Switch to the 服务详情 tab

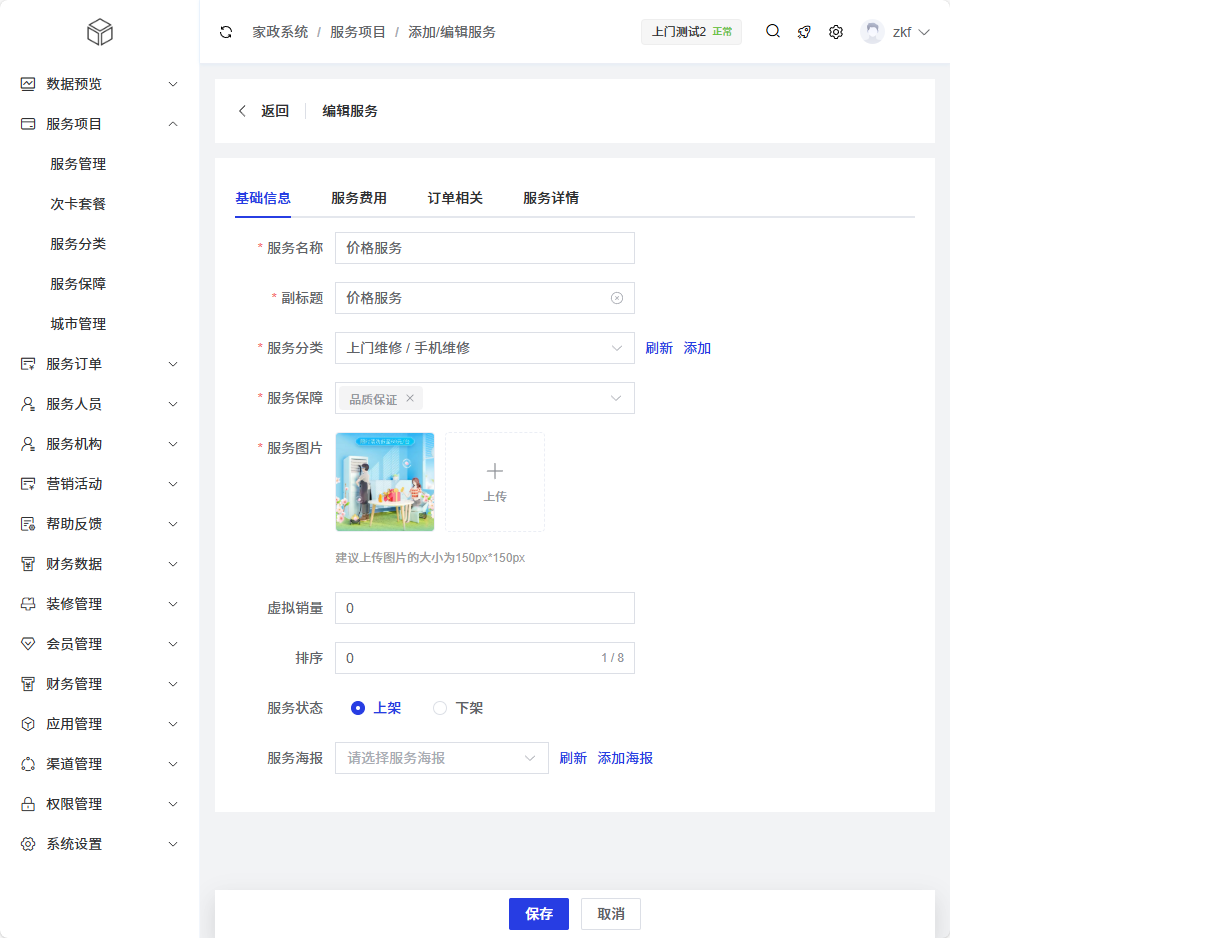(551, 198)
